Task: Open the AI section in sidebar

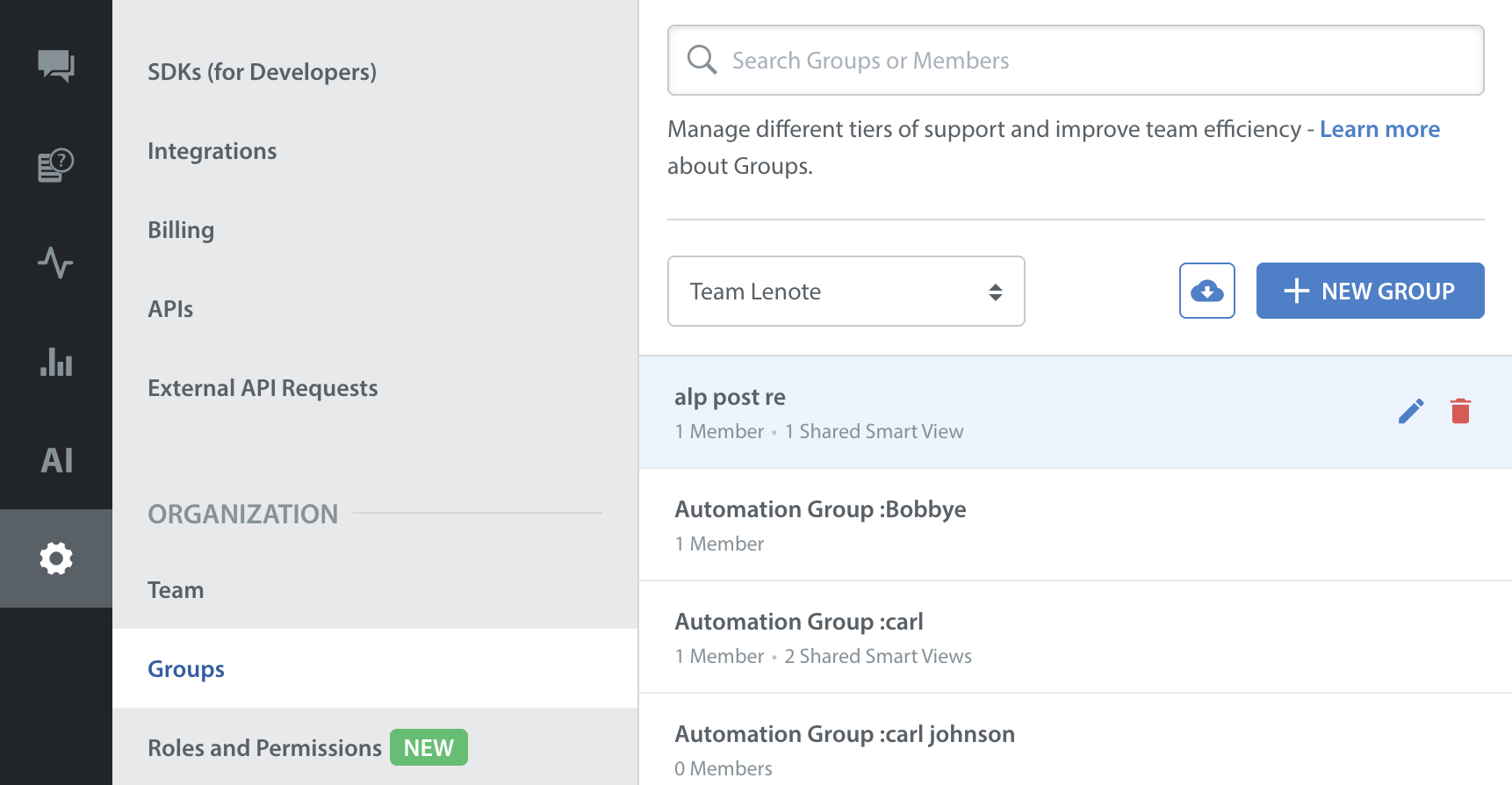Action: coord(56,460)
